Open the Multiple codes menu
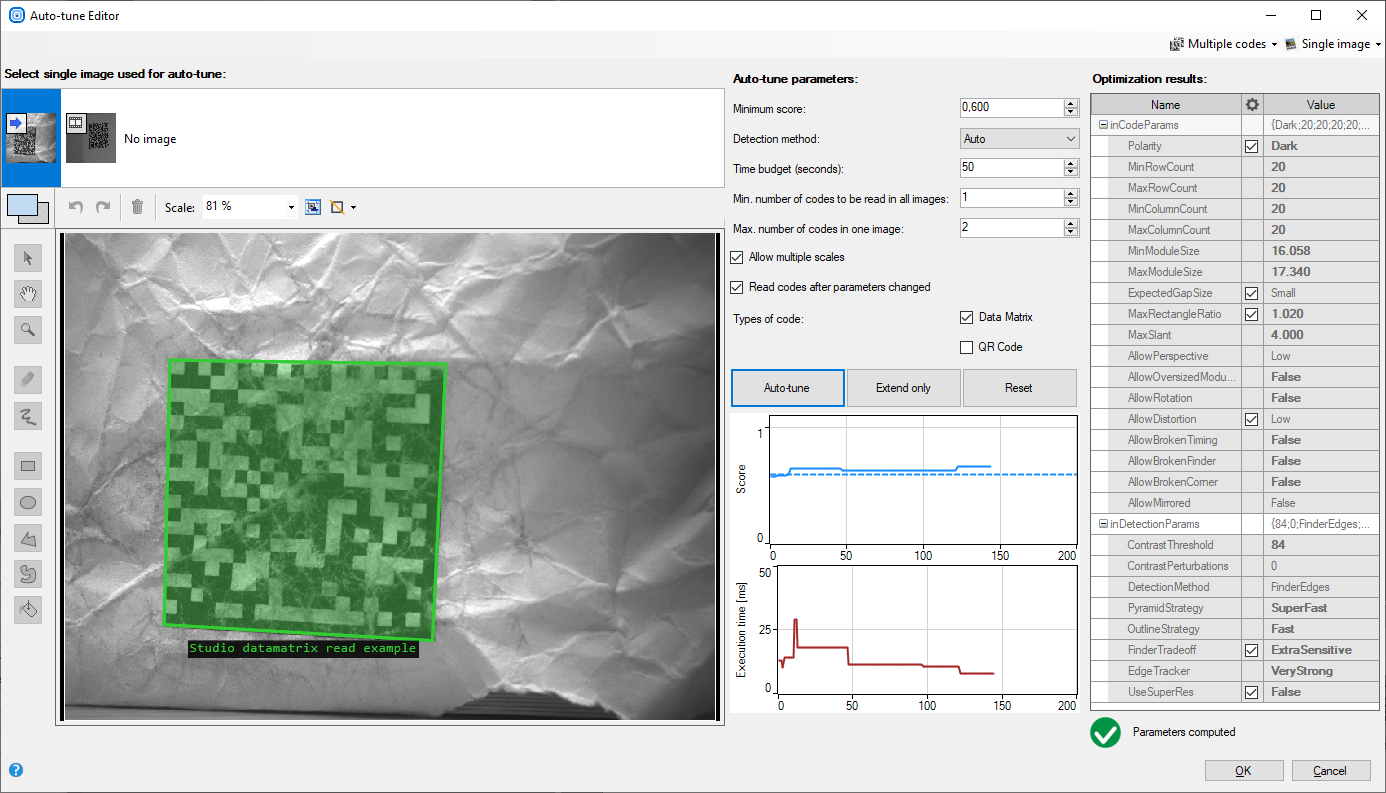Image resolution: width=1386 pixels, height=793 pixels. pos(1223,44)
